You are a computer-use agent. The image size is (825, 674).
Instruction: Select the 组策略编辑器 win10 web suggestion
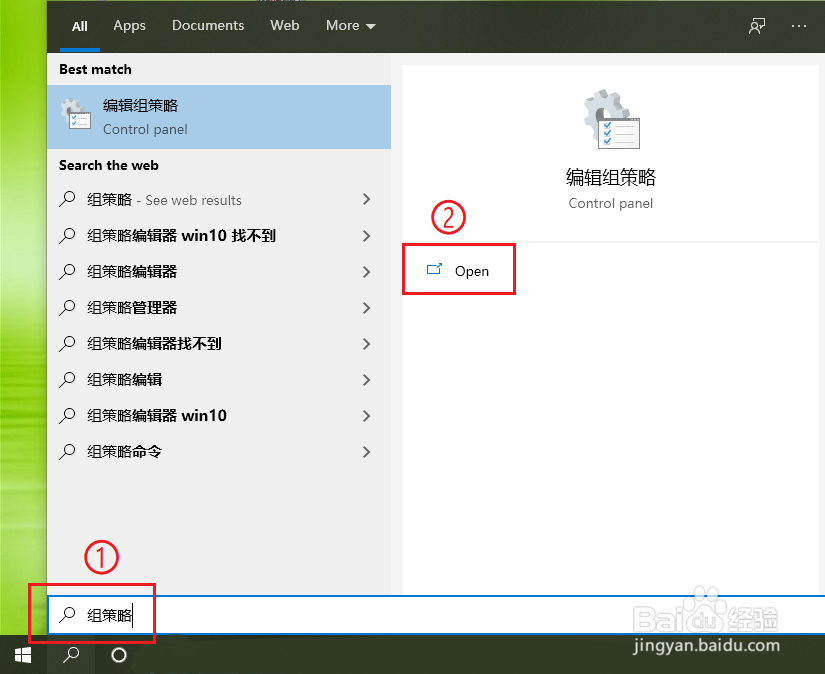[x=219, y=416]
